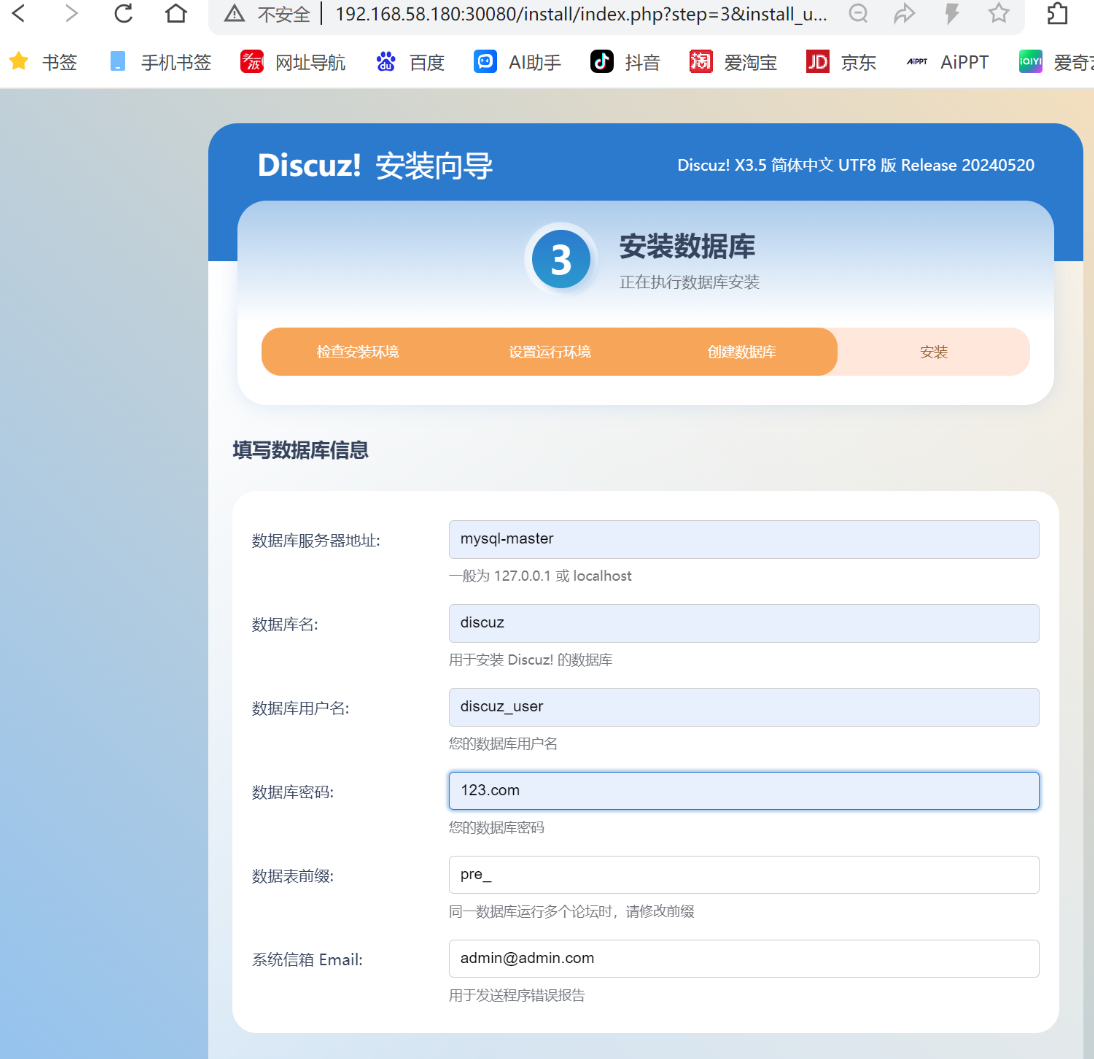Click the 系统信箱 Email field
Image resolution: width=1094 pixels, height=1059 pixels.
pos(744,959)
